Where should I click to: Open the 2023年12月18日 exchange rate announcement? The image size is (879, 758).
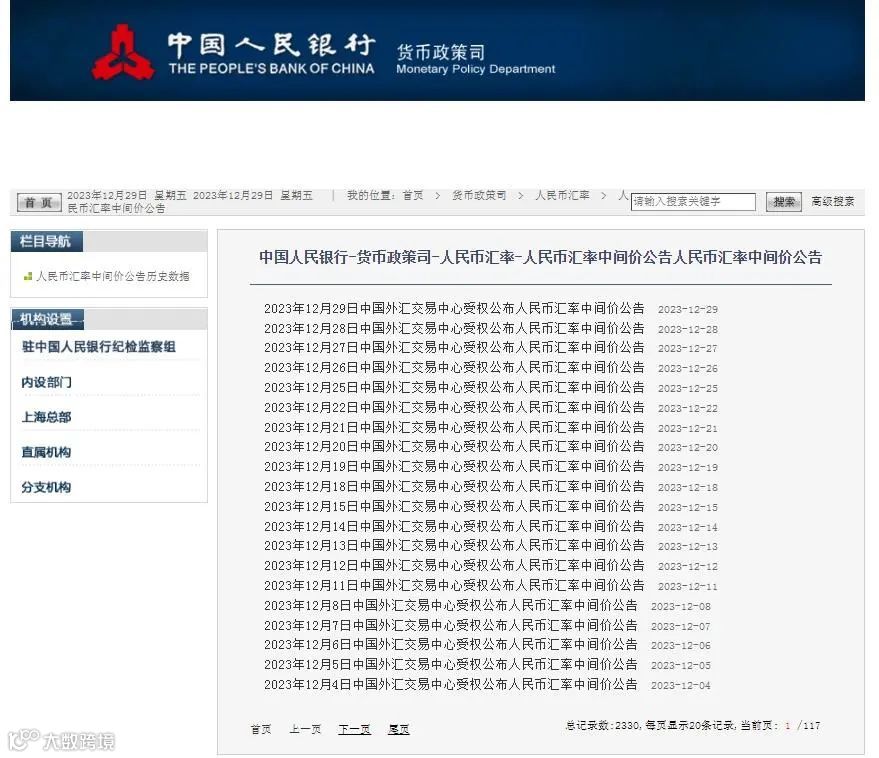454,487
